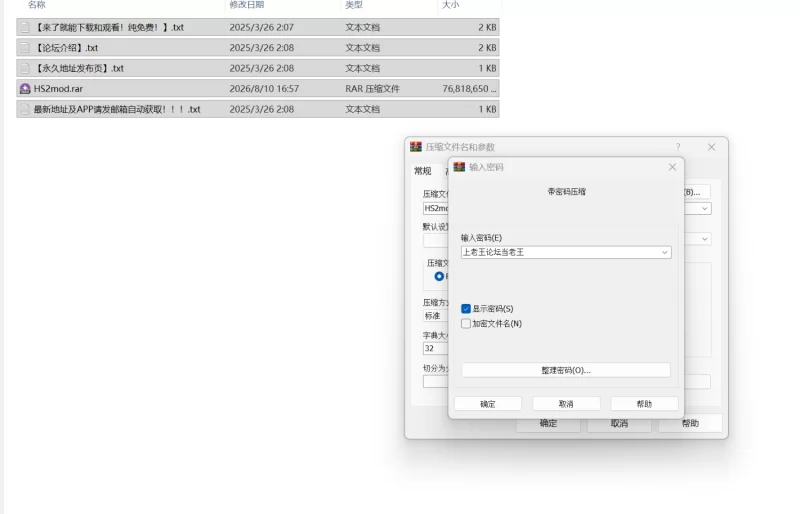Expand the 输入密码(E) password dropdown arrow
Screen dimensions: 800x514
[664, 252]
